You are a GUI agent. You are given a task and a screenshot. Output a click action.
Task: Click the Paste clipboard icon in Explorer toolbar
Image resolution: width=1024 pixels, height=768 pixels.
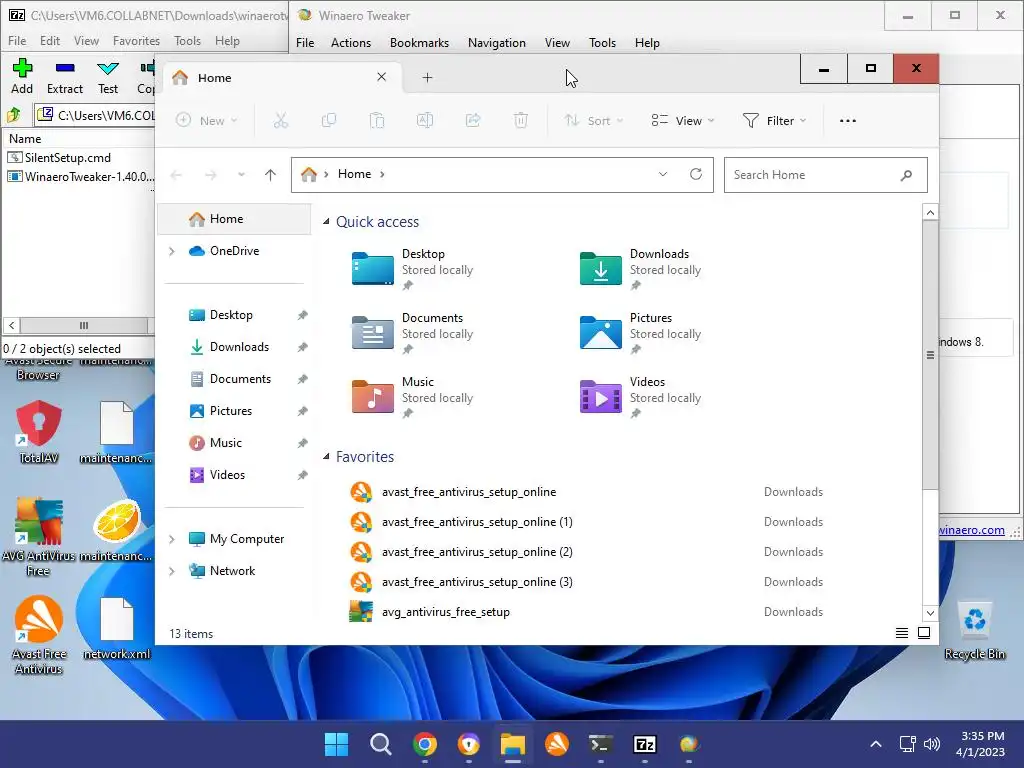pyautogui.click(x=377, y=121)
